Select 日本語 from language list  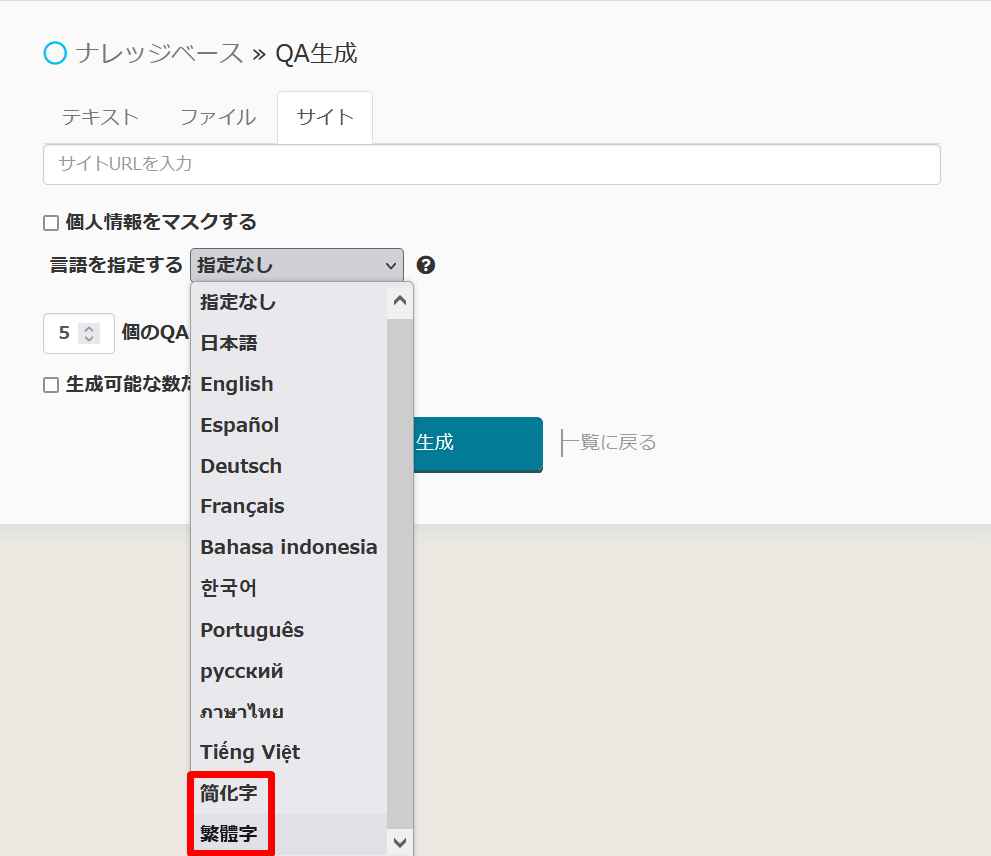(289, 343)
